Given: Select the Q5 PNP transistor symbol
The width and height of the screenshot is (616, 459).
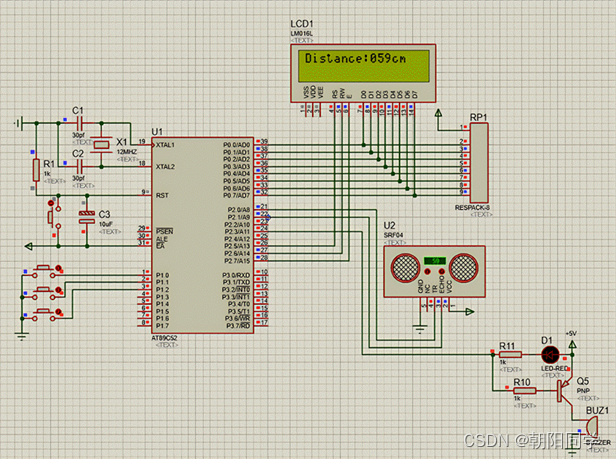Looking at the screenshot, I should point(565,391).
